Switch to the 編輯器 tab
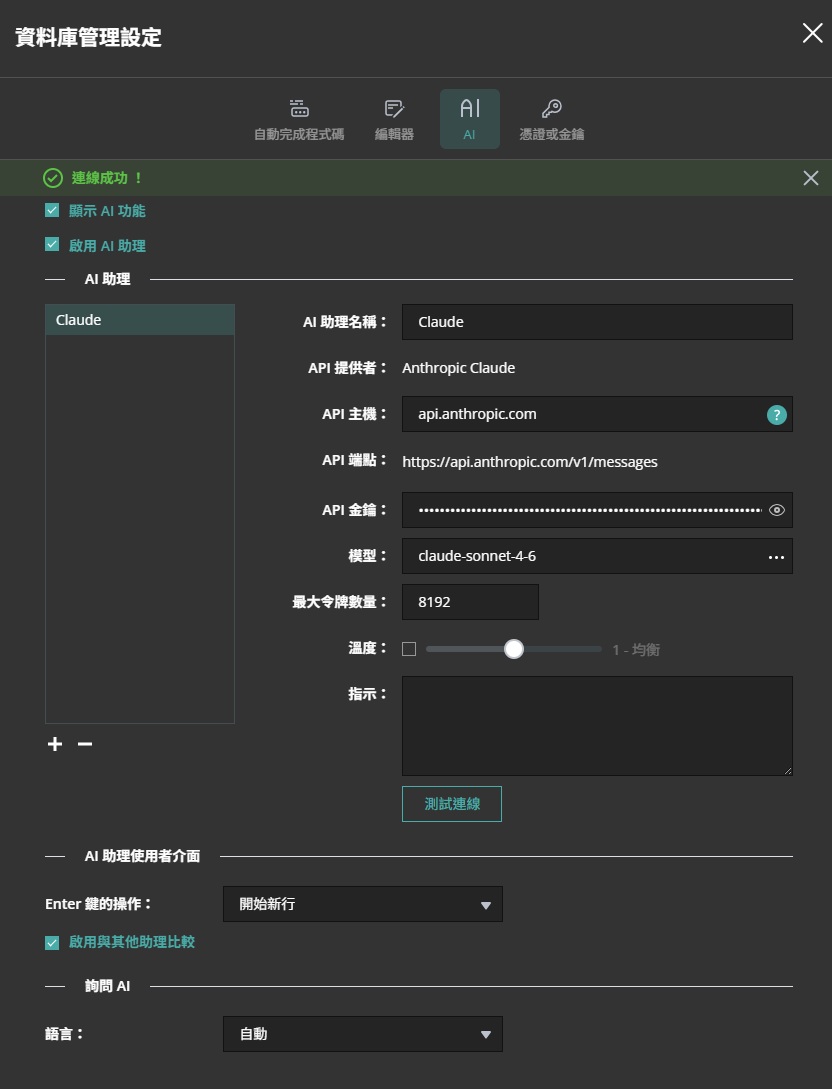832x1089 pixels. tap(393, 118)
